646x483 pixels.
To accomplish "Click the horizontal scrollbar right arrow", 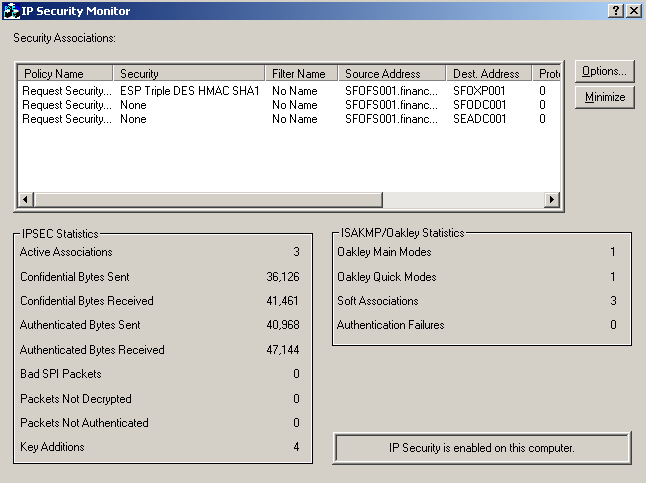I will pos(550,200).
